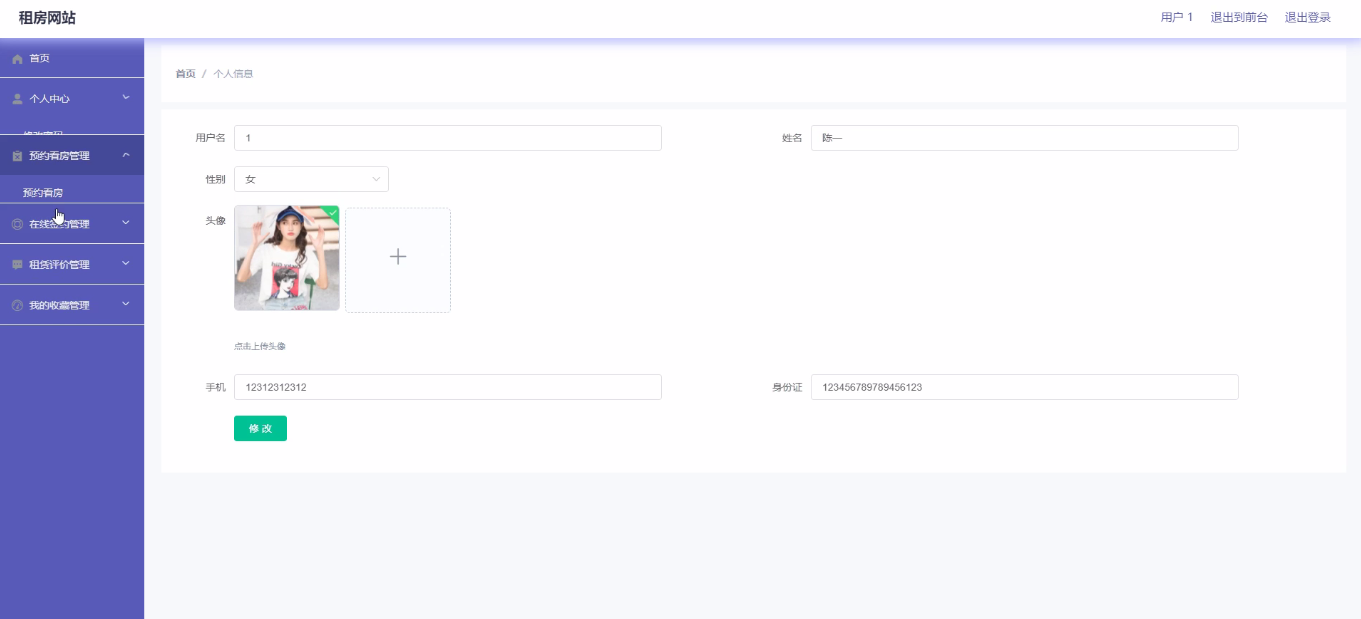Go to 首页 via breadcrumb
1361x619 pixels.
(186, 74)
